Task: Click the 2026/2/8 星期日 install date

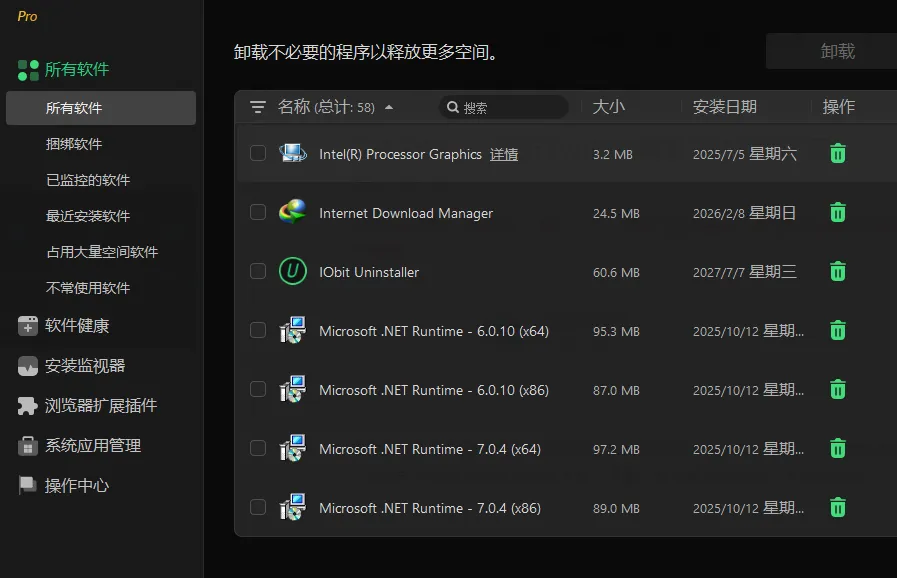Action: 744,213
